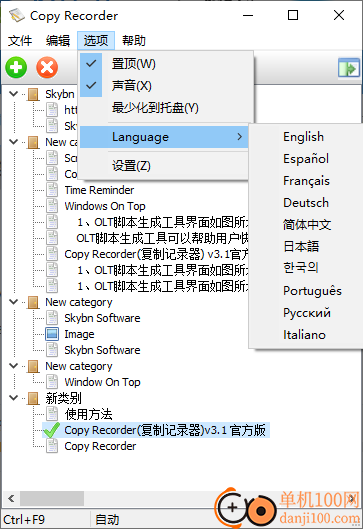
Task: Collapse the Skybn category node
Action: (13, 93)
